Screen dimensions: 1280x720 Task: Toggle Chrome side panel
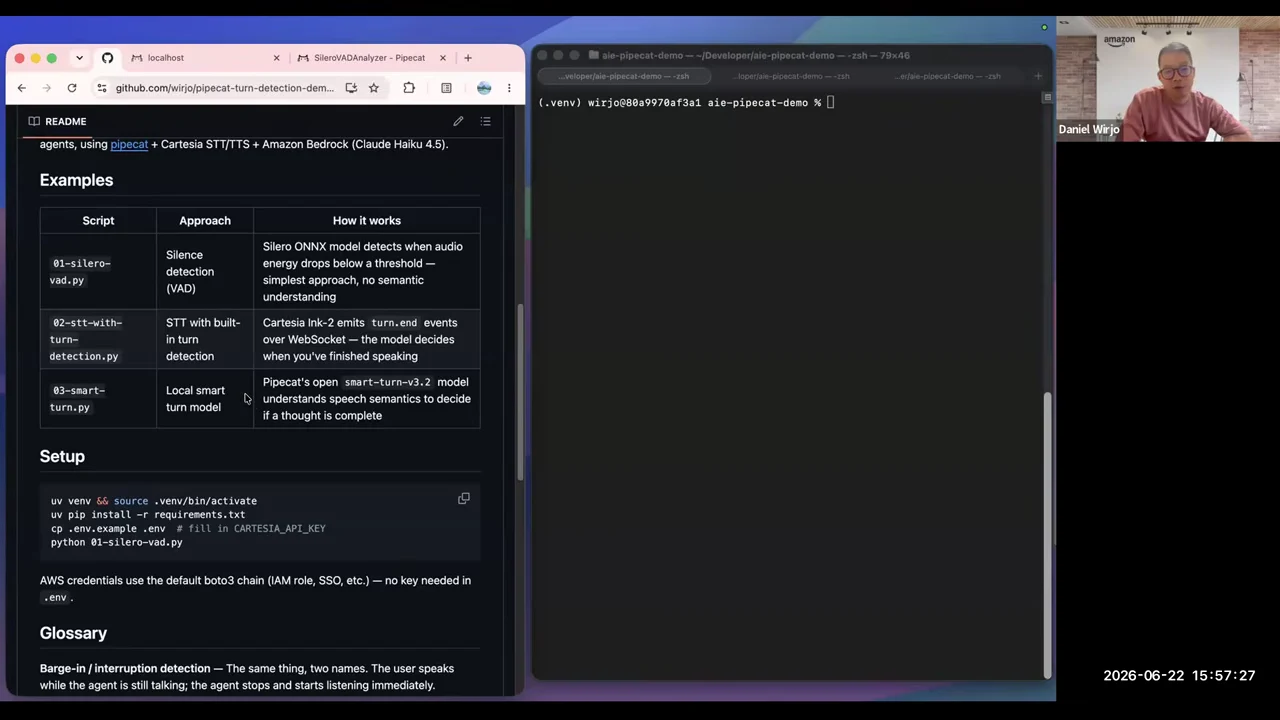click(x=446, y=88)
